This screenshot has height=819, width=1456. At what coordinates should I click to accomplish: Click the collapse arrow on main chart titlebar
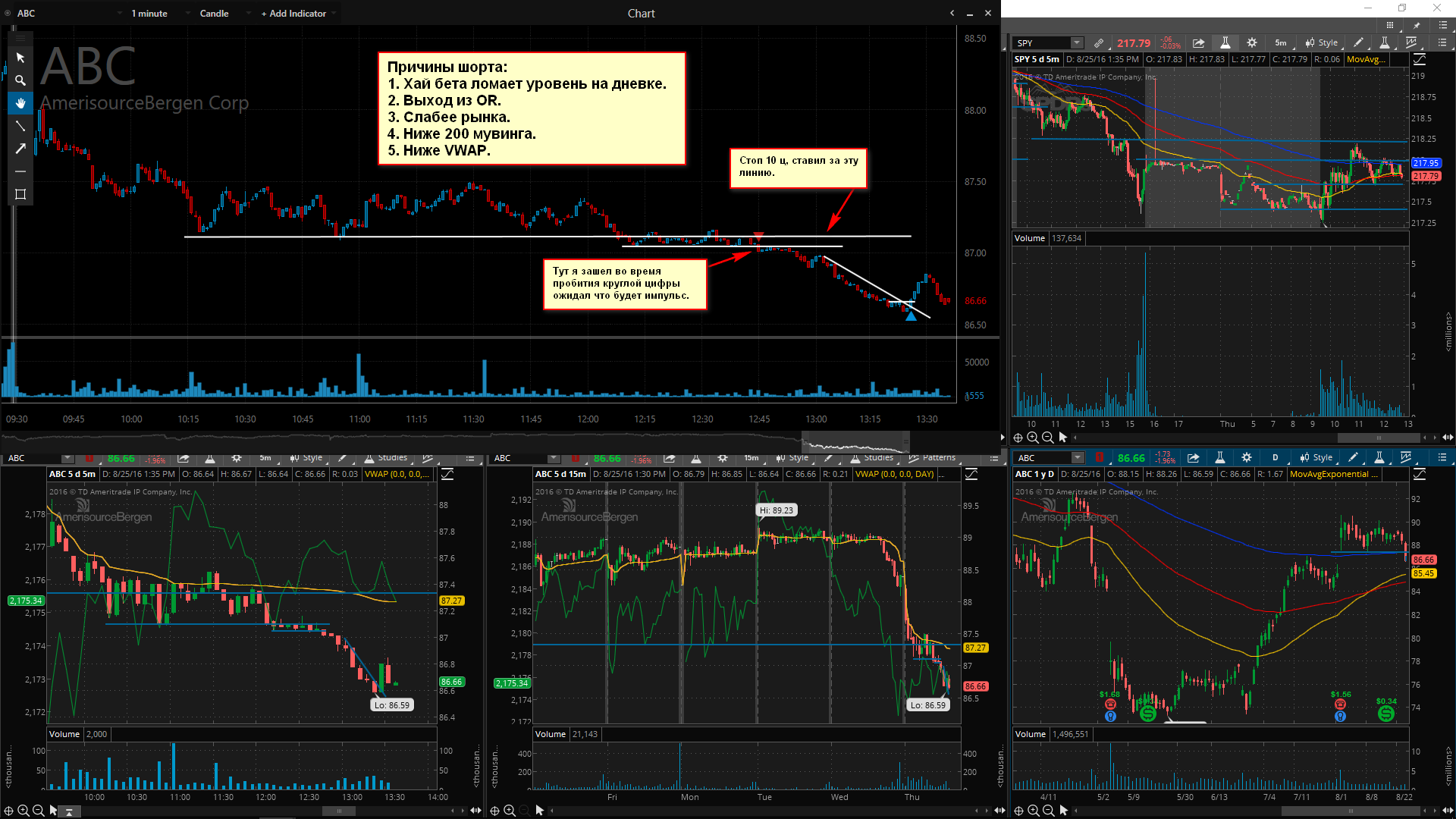(x=952, y=13)
